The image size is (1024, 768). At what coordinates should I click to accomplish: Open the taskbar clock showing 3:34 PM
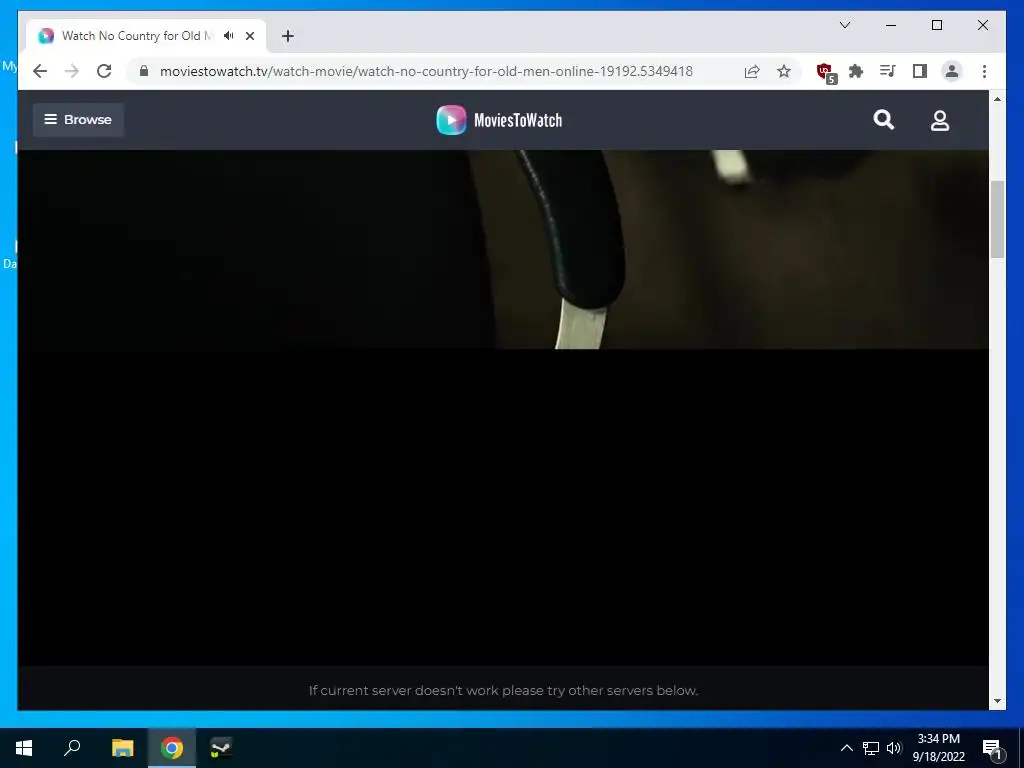[x=938, y=748]
